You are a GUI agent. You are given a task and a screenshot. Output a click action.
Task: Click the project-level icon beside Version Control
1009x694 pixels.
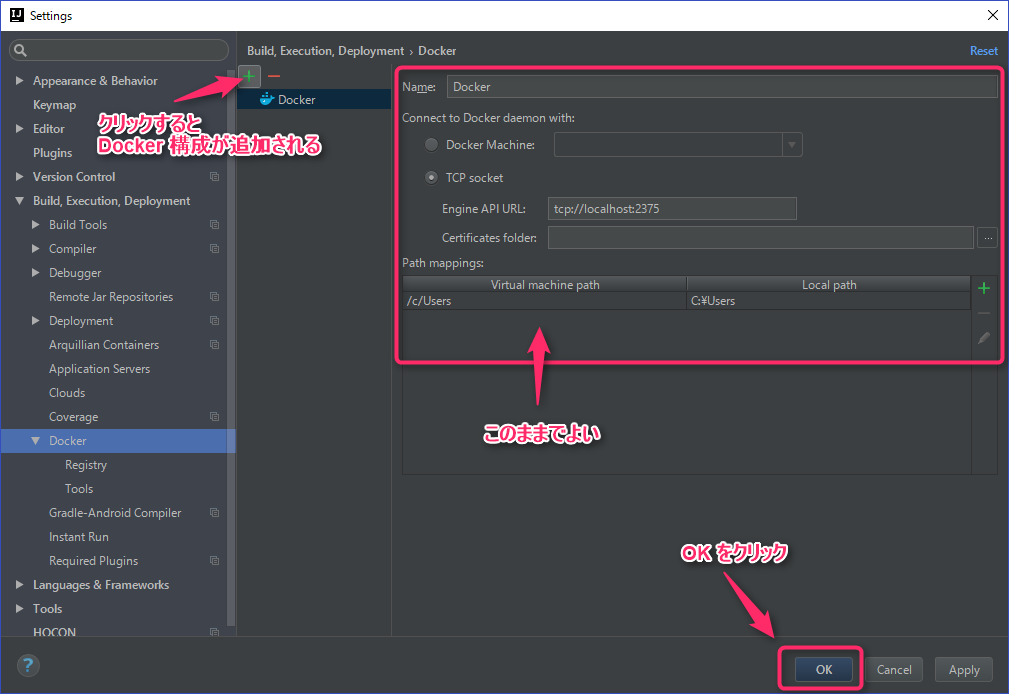(214, 176)
